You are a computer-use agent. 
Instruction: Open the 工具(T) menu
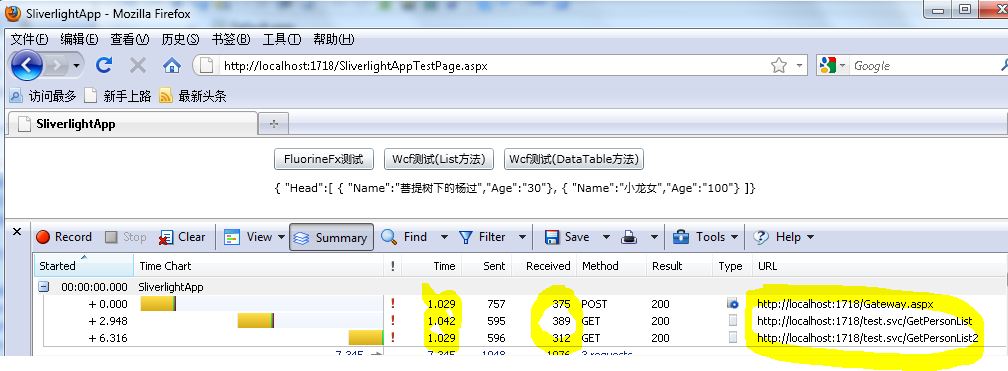click(x=282, y=40)
